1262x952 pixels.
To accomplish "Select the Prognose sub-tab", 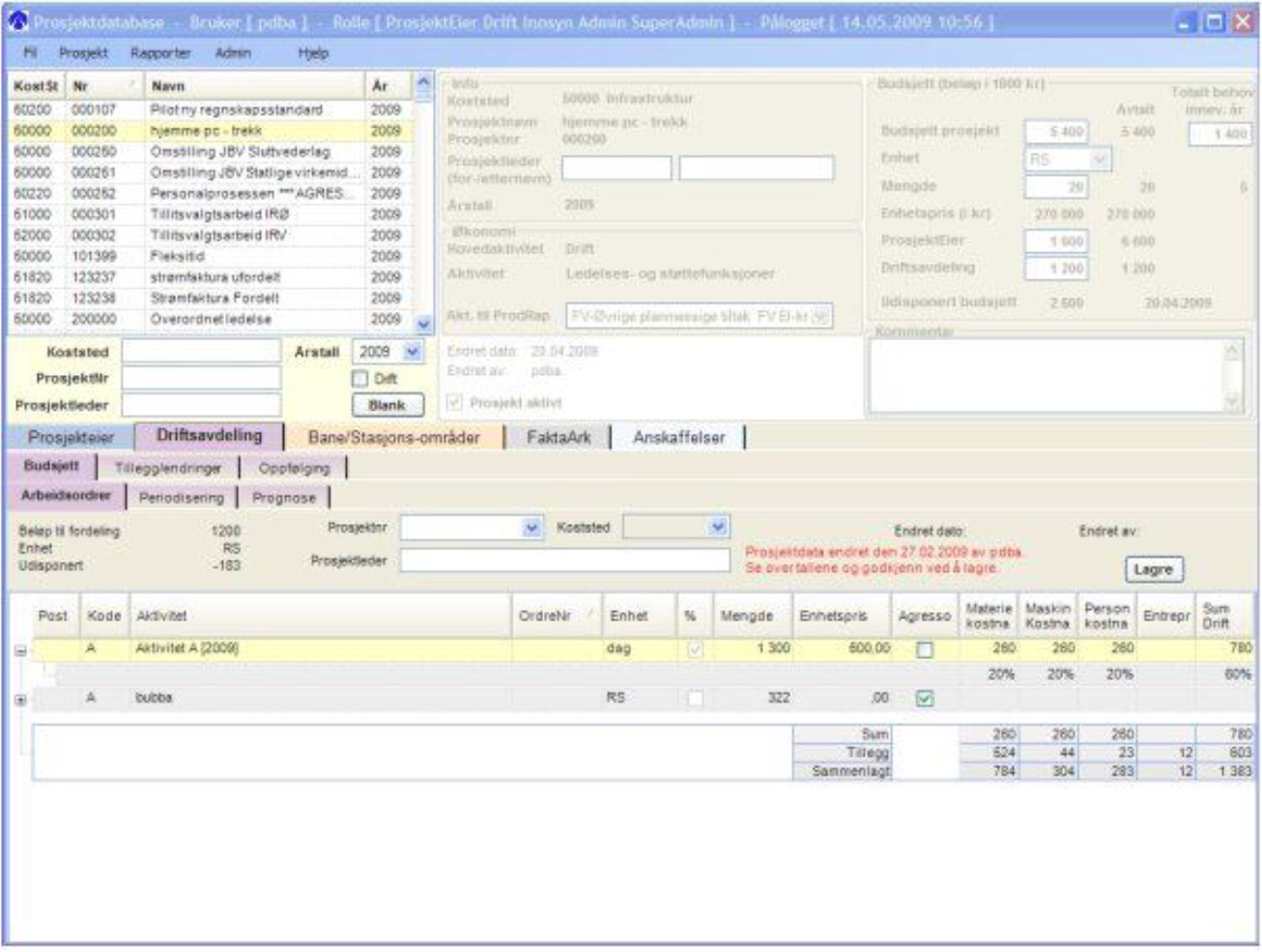I will [x=284, y=498].
